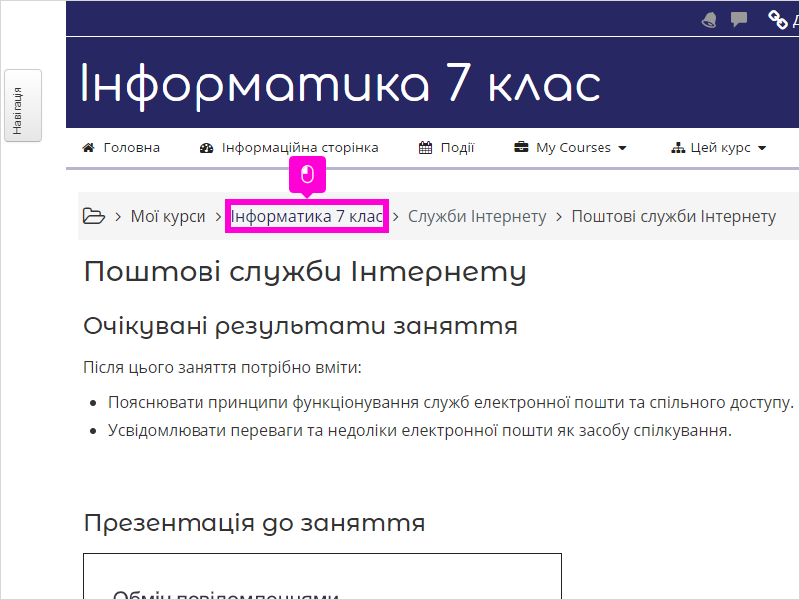
Task: Click Поштові служби Інтернету breadcrumb link
Action: click(x=673, y=216)
